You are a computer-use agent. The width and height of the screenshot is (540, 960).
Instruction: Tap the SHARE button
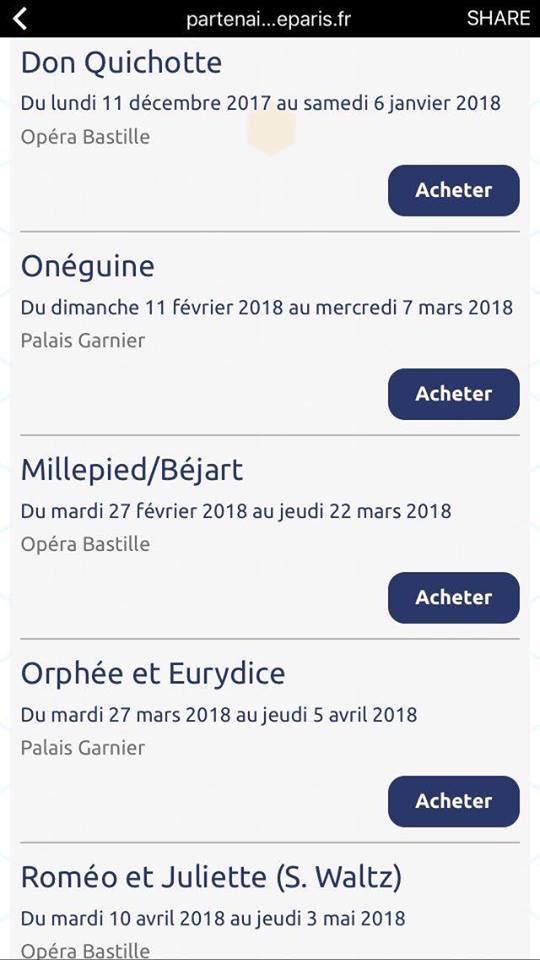498,18
